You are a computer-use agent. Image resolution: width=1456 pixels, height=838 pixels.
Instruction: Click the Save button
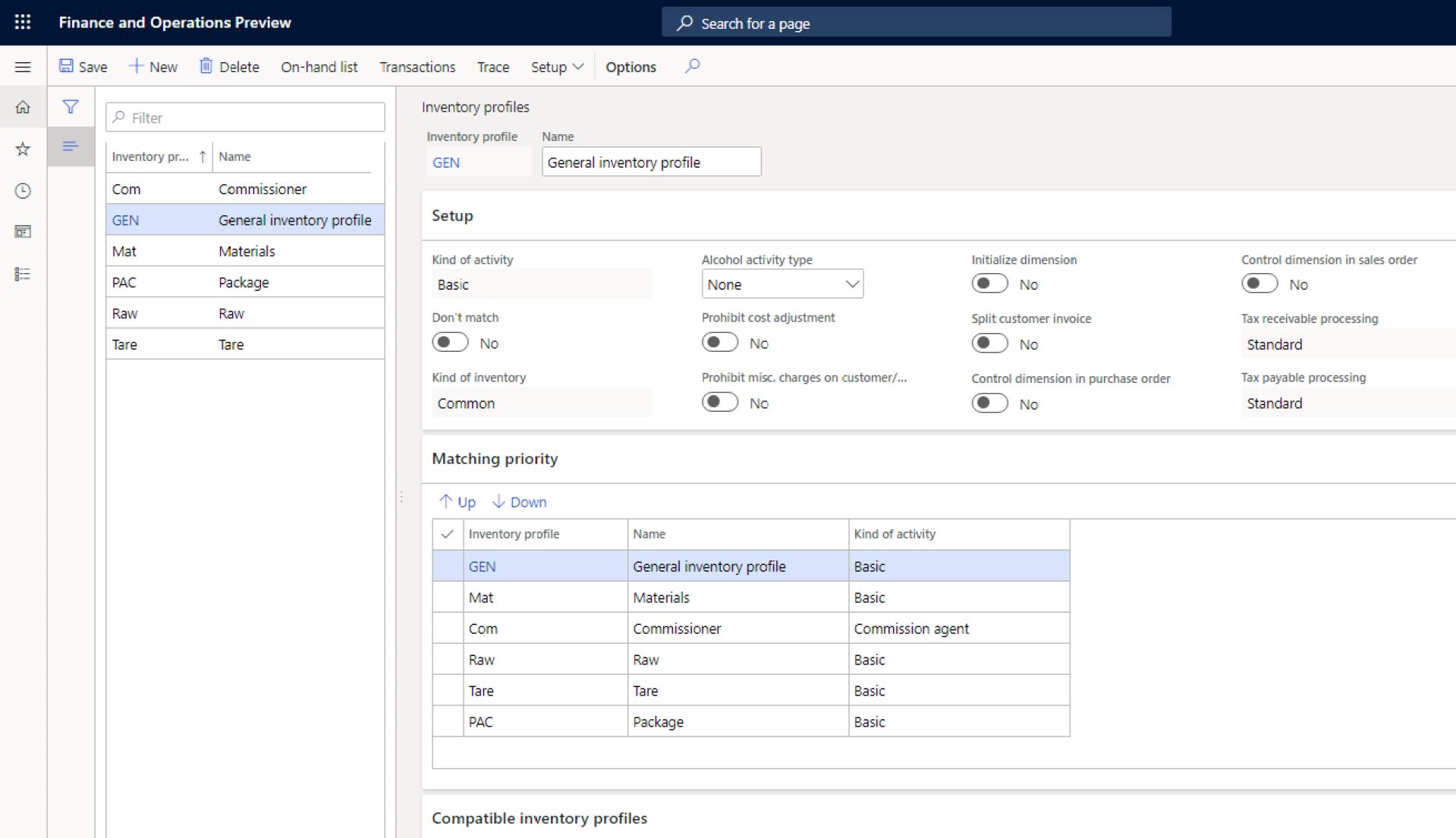coord(83,67)
